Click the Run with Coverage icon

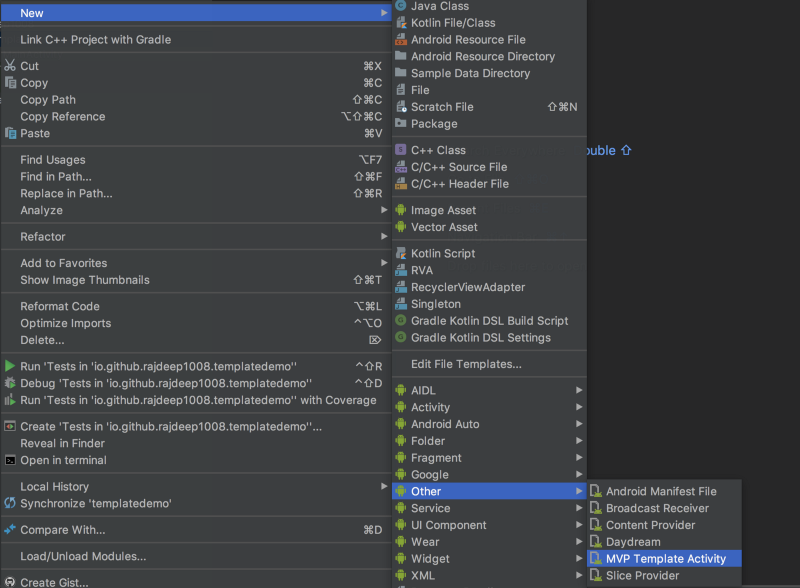tap(10, 400)
